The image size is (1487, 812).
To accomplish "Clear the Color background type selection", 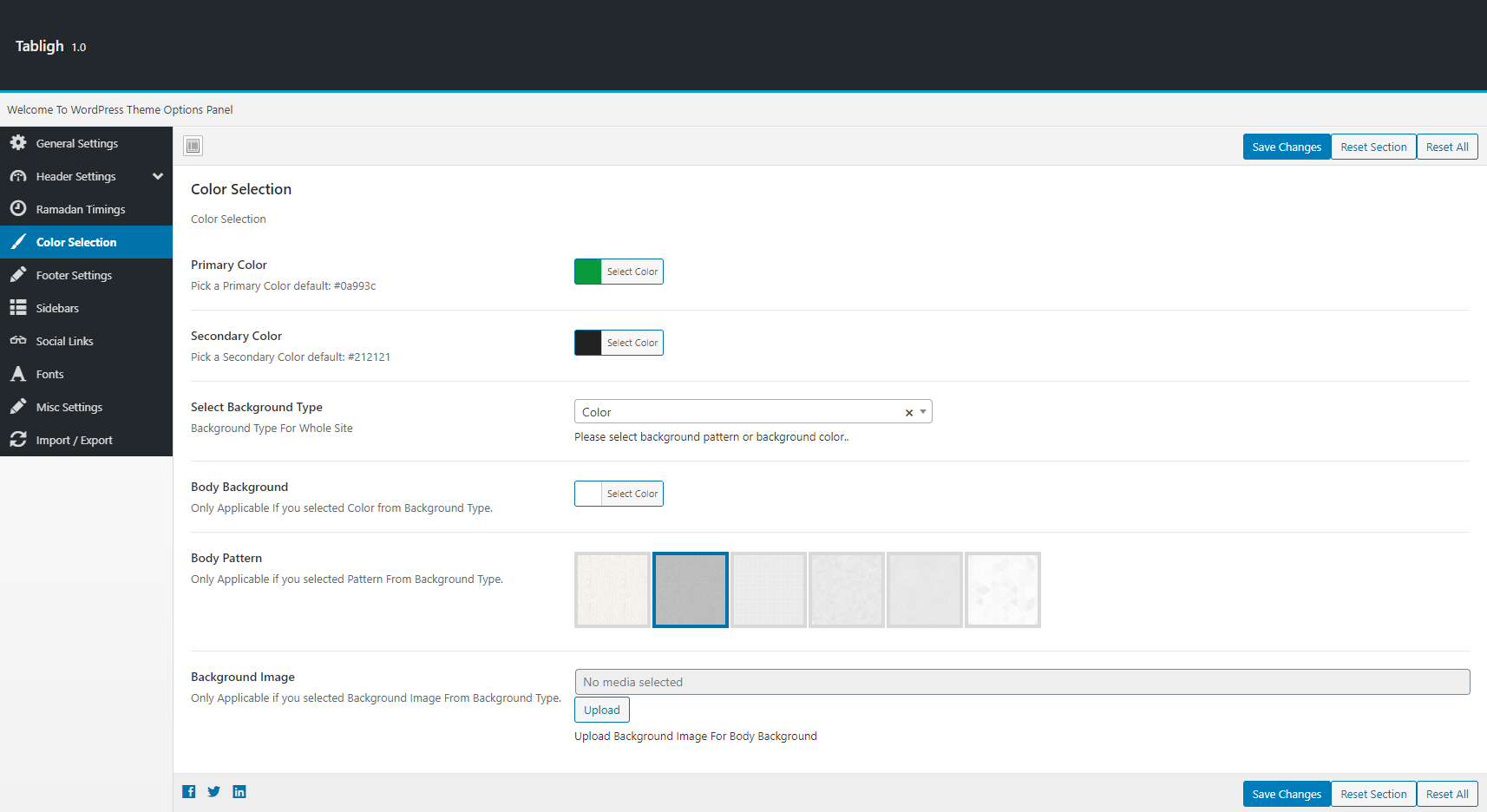I will 908,413.
